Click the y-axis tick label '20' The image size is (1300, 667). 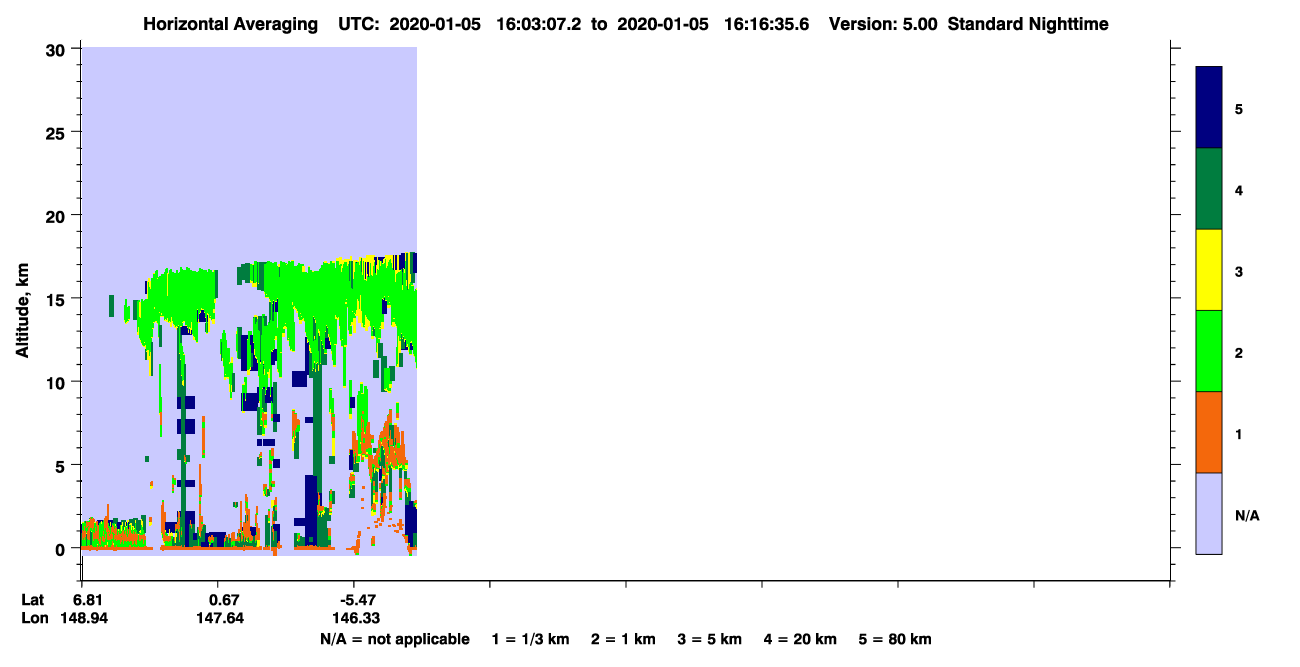58,215
